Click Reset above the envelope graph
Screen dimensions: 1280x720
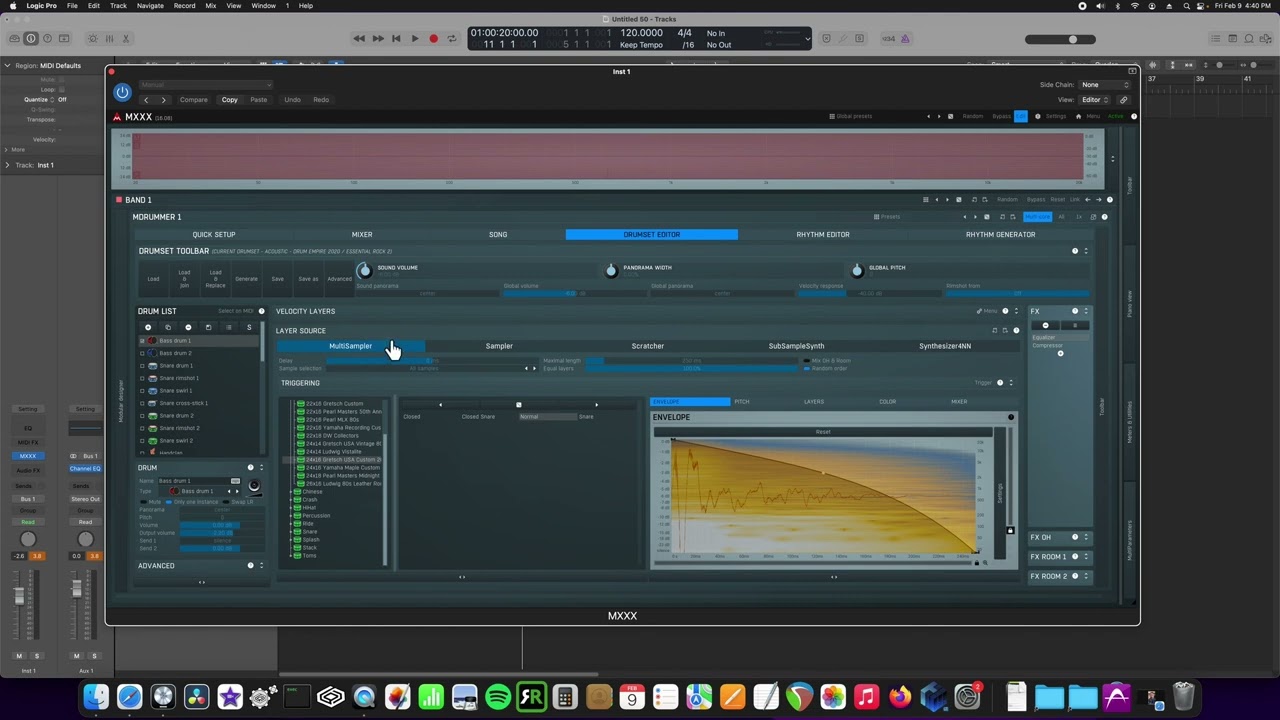point(823,432)
